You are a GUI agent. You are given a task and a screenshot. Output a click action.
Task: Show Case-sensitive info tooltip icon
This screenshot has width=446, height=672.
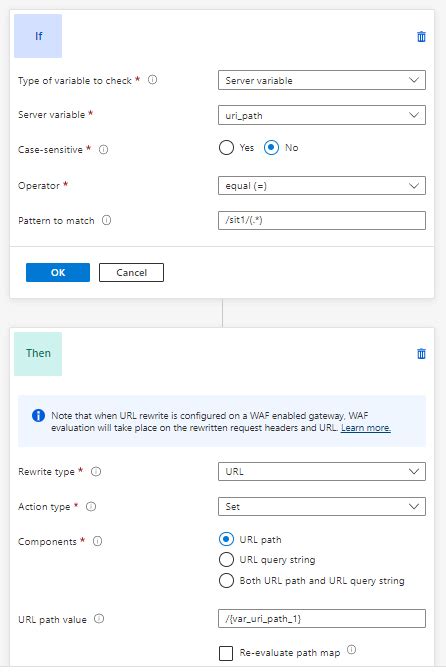pos(104,150)
